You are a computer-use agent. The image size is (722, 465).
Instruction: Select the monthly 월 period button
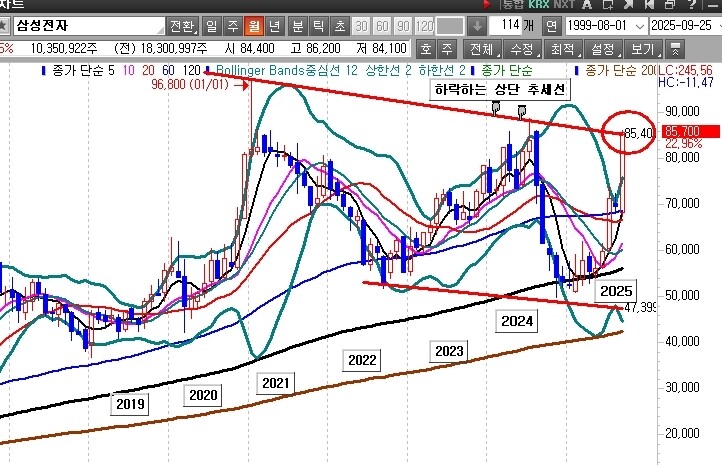254,26
